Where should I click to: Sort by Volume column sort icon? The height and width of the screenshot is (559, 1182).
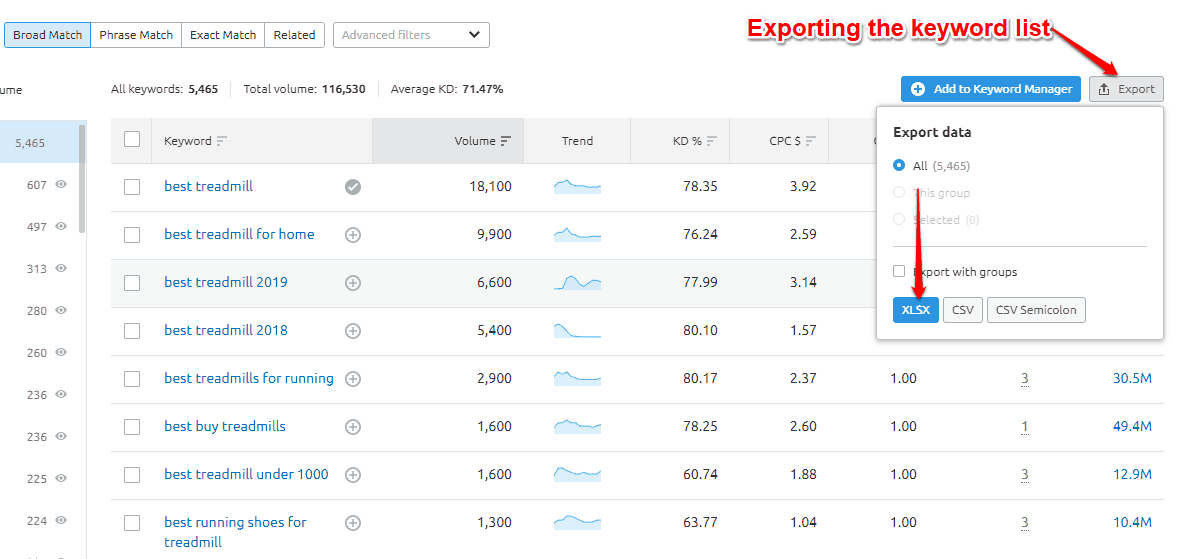point(506,141)
